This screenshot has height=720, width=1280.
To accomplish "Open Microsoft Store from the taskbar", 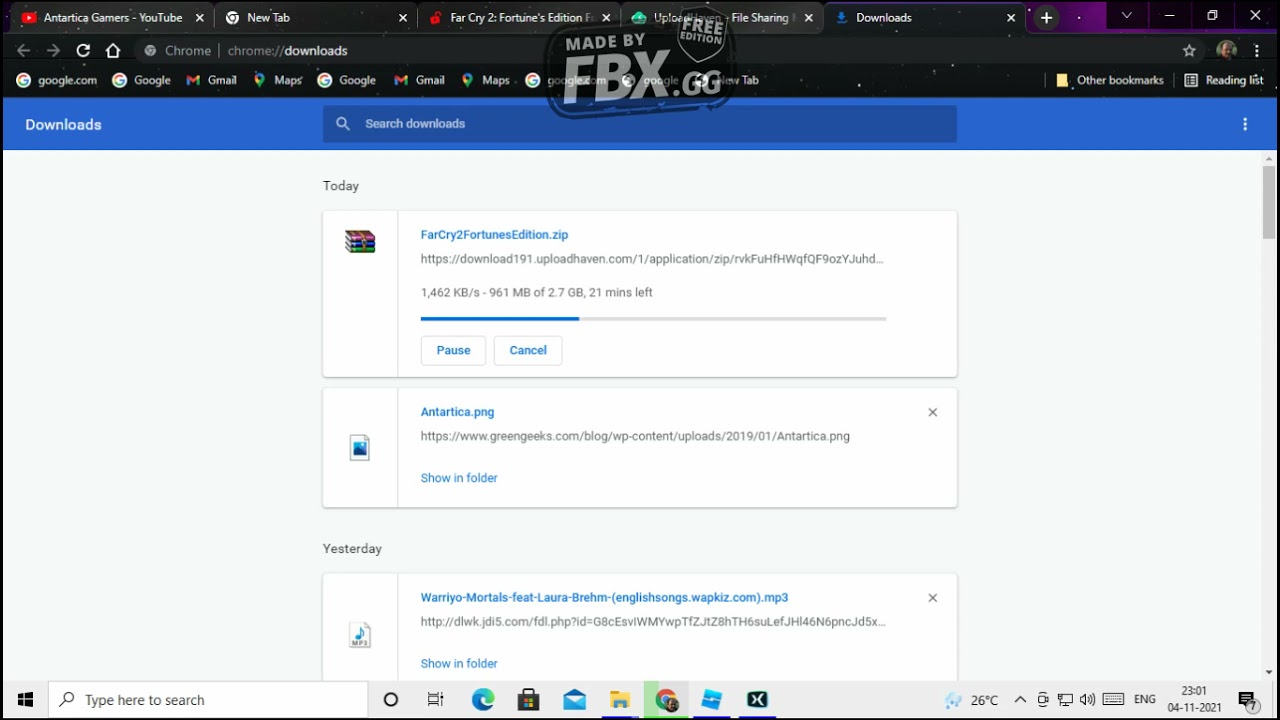I will click(528, 700).
